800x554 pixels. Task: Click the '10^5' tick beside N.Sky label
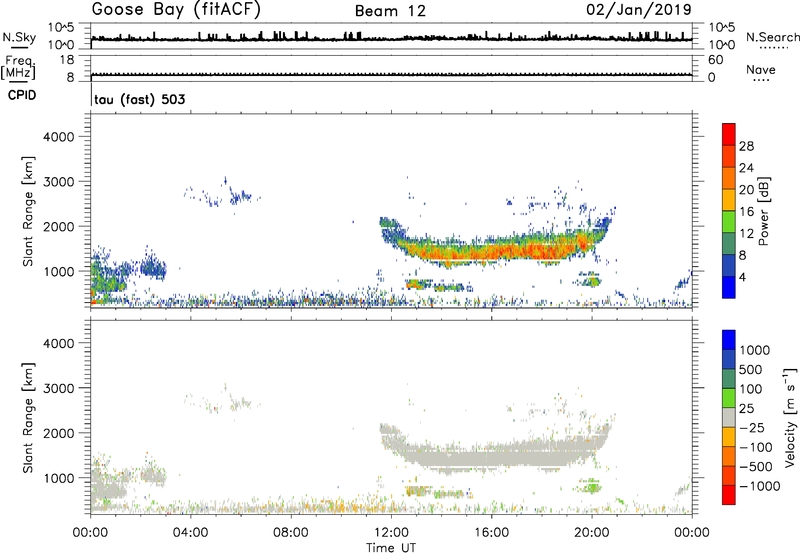click(61, 27)
